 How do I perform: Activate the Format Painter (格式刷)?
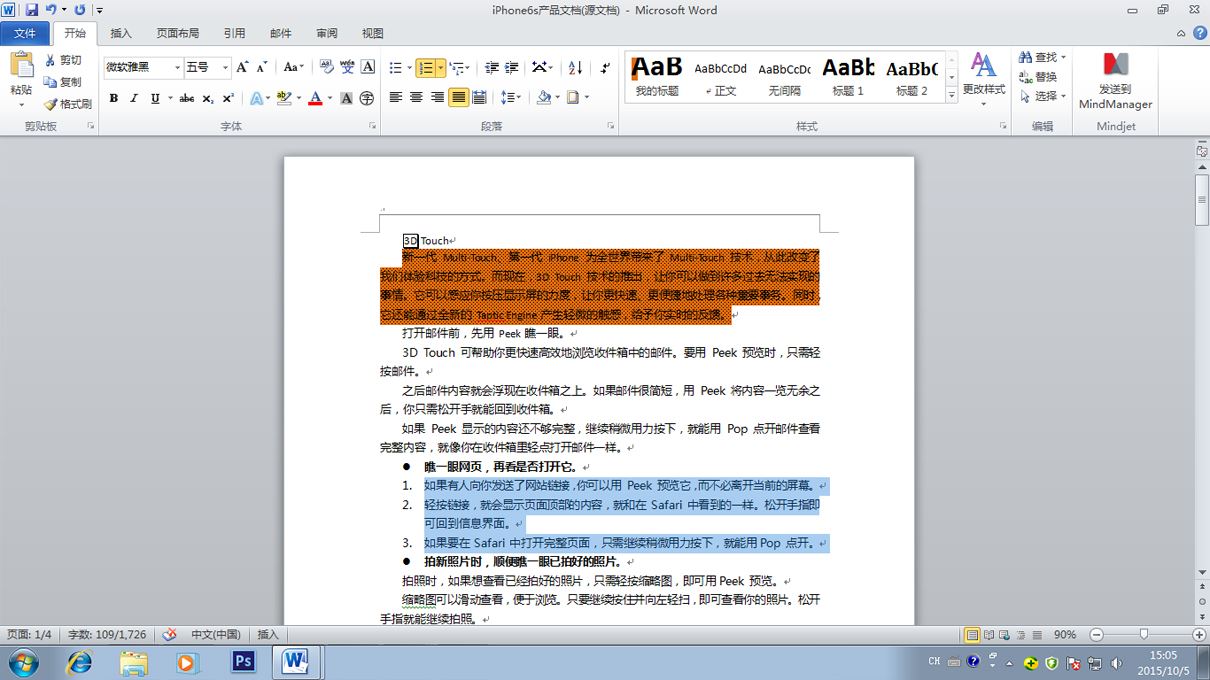click(x=68, y=104)
